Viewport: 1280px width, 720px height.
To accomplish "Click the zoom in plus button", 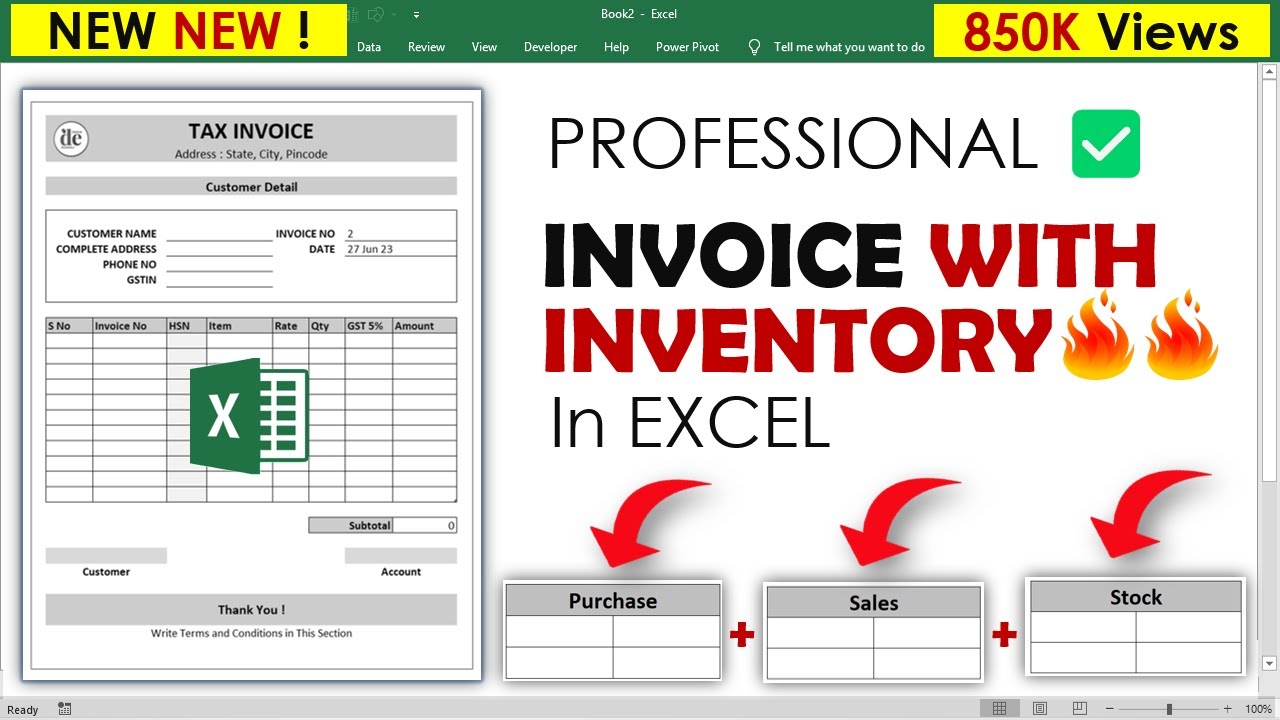I will coord(1228,709).
